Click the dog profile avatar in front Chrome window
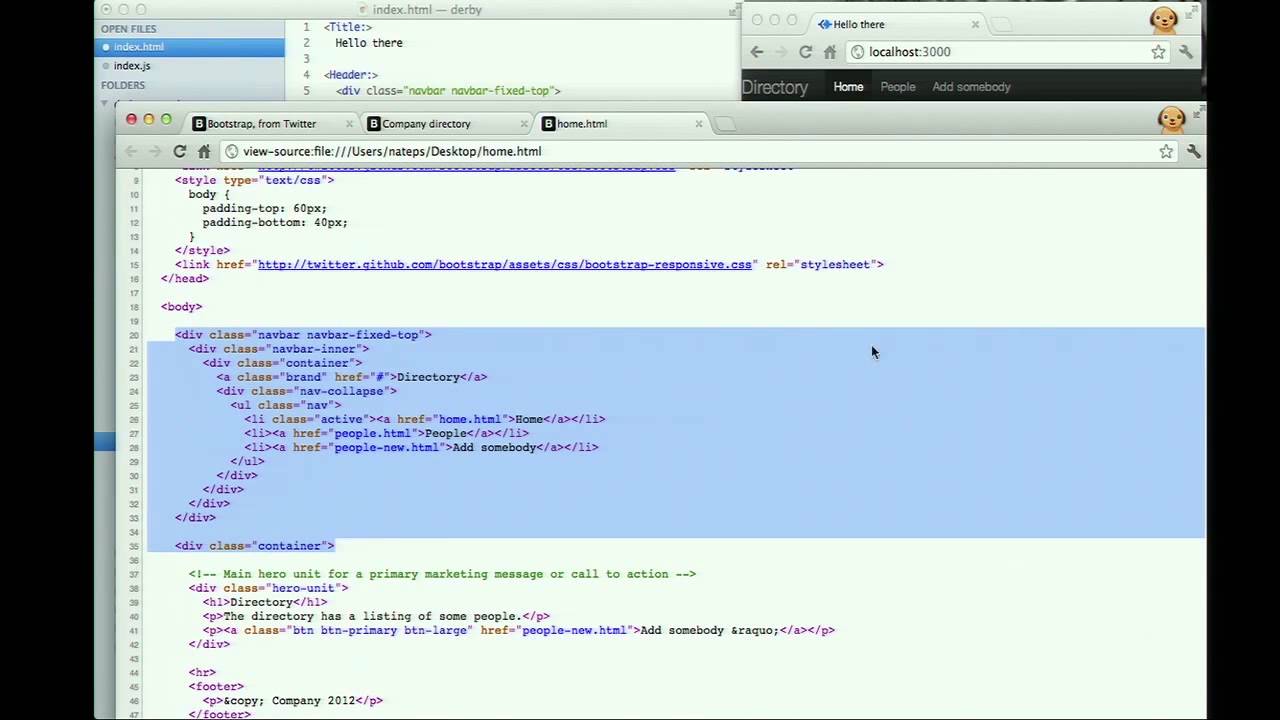Screen dimensions: 1280x720 coord(1171,120)
